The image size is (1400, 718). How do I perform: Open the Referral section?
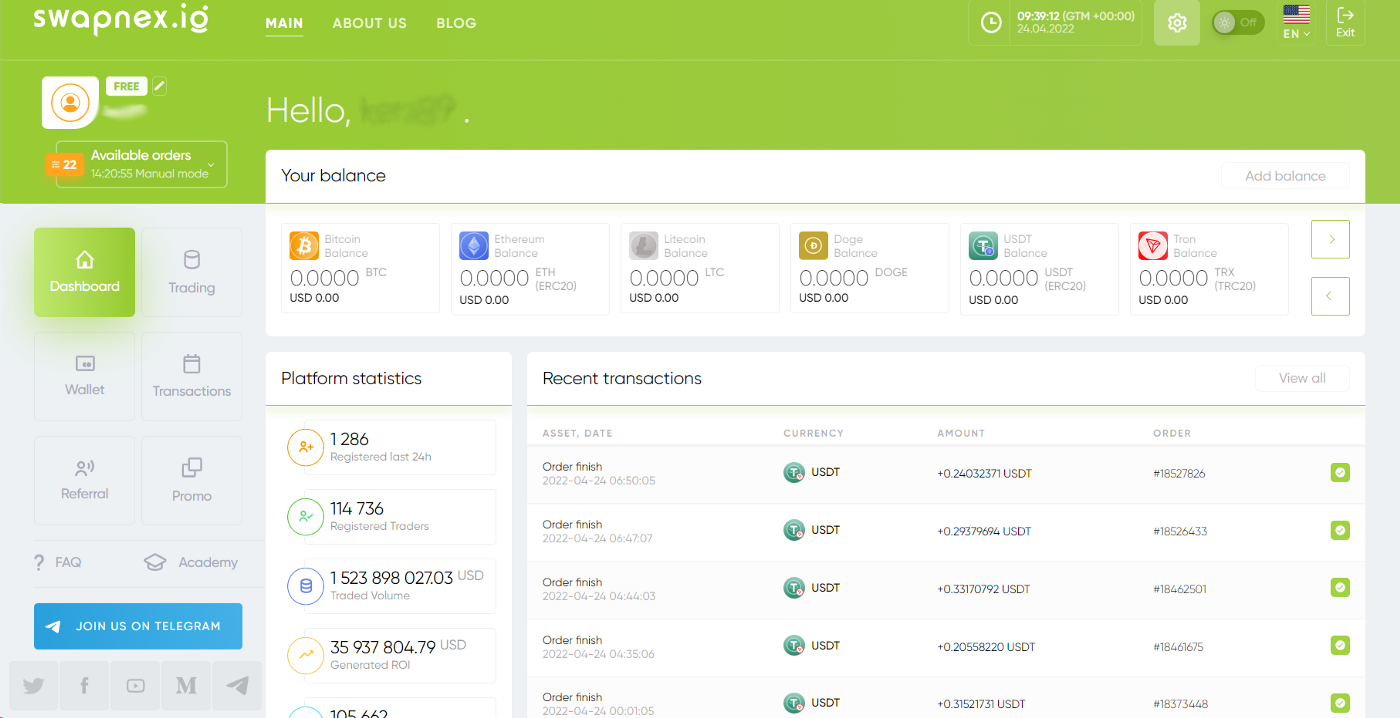84,480
